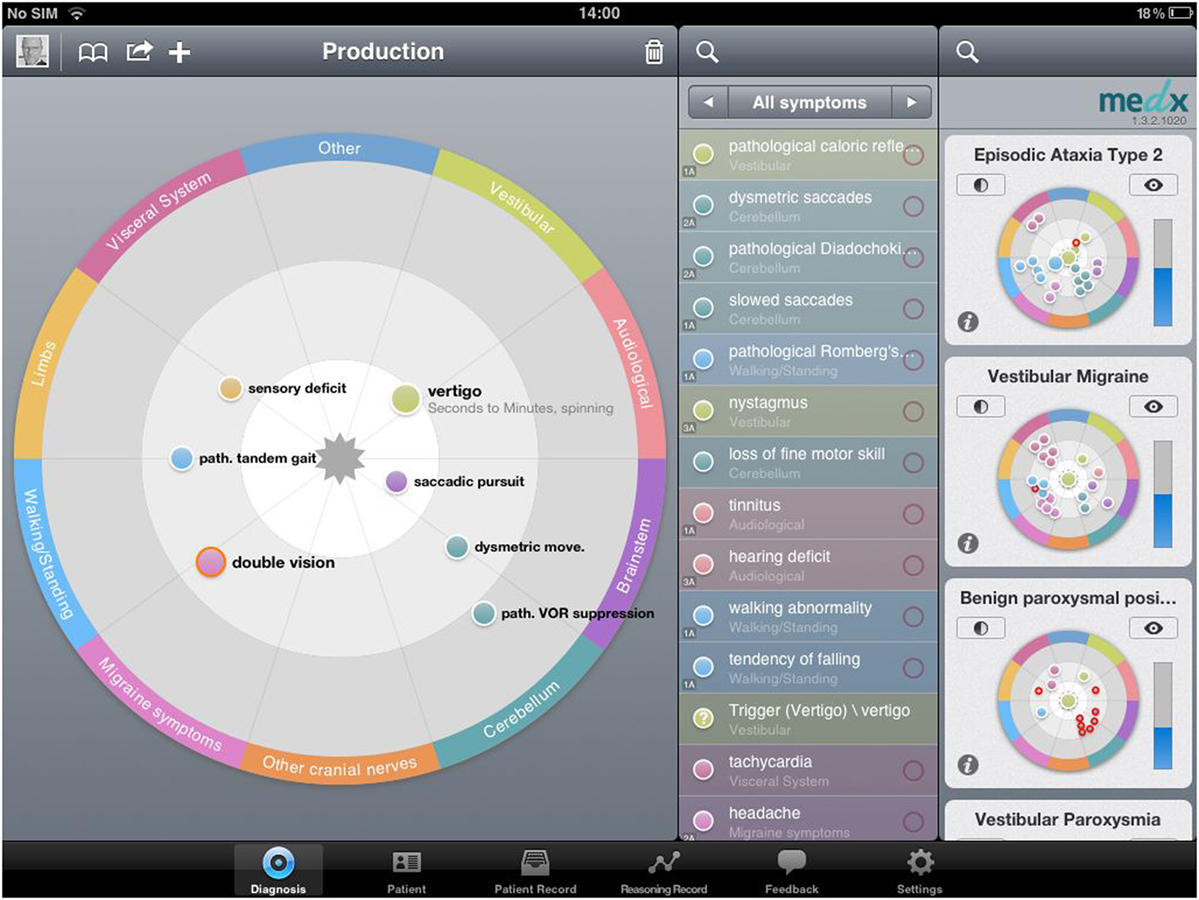1199x900 pixels.
Task: Tap the path. tandem gait dot
Action: (x=181, y=458)
